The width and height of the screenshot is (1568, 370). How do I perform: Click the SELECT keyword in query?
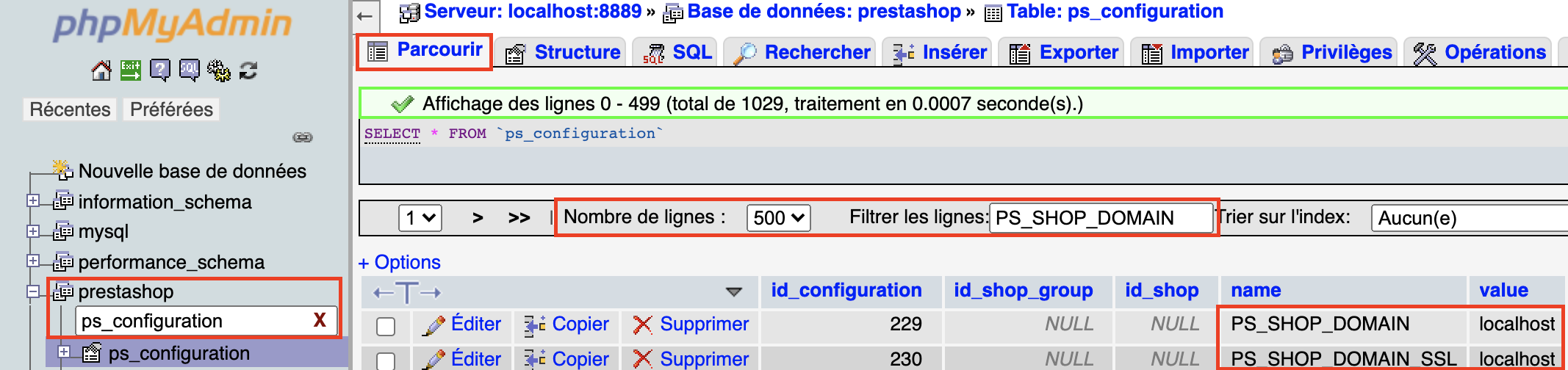(392, 134)
